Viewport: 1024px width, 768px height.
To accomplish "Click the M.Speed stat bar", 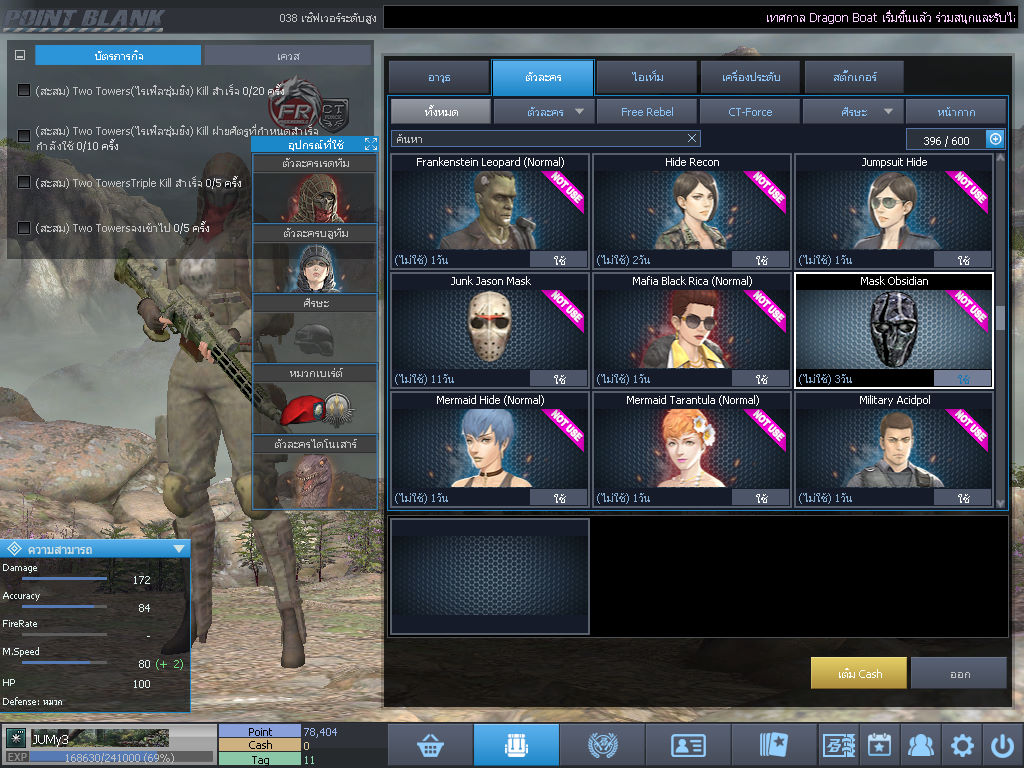I will (65, 662).
